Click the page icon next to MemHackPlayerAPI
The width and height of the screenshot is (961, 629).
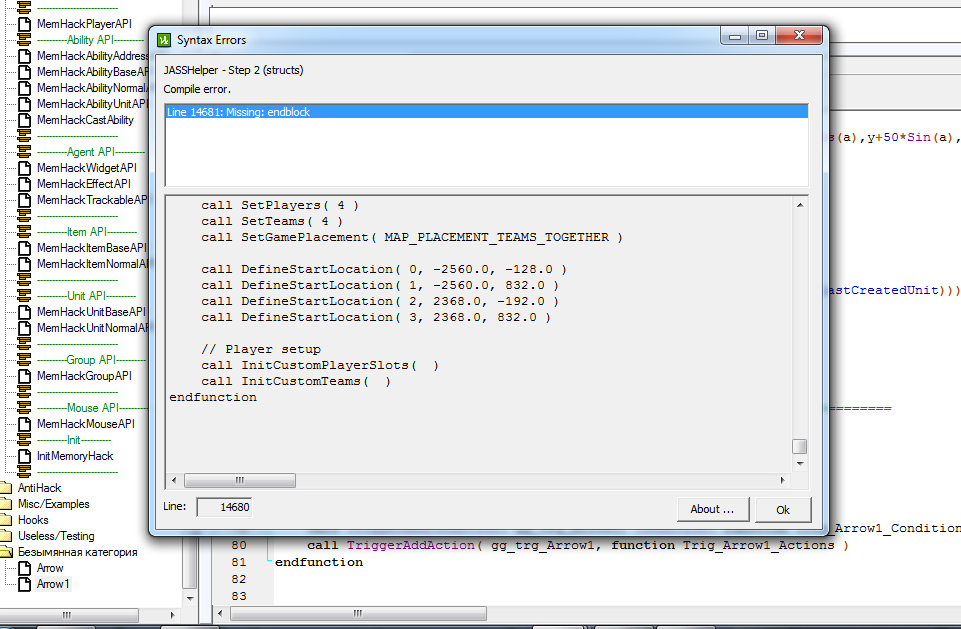pyautogui.click(x=25, y=24)
